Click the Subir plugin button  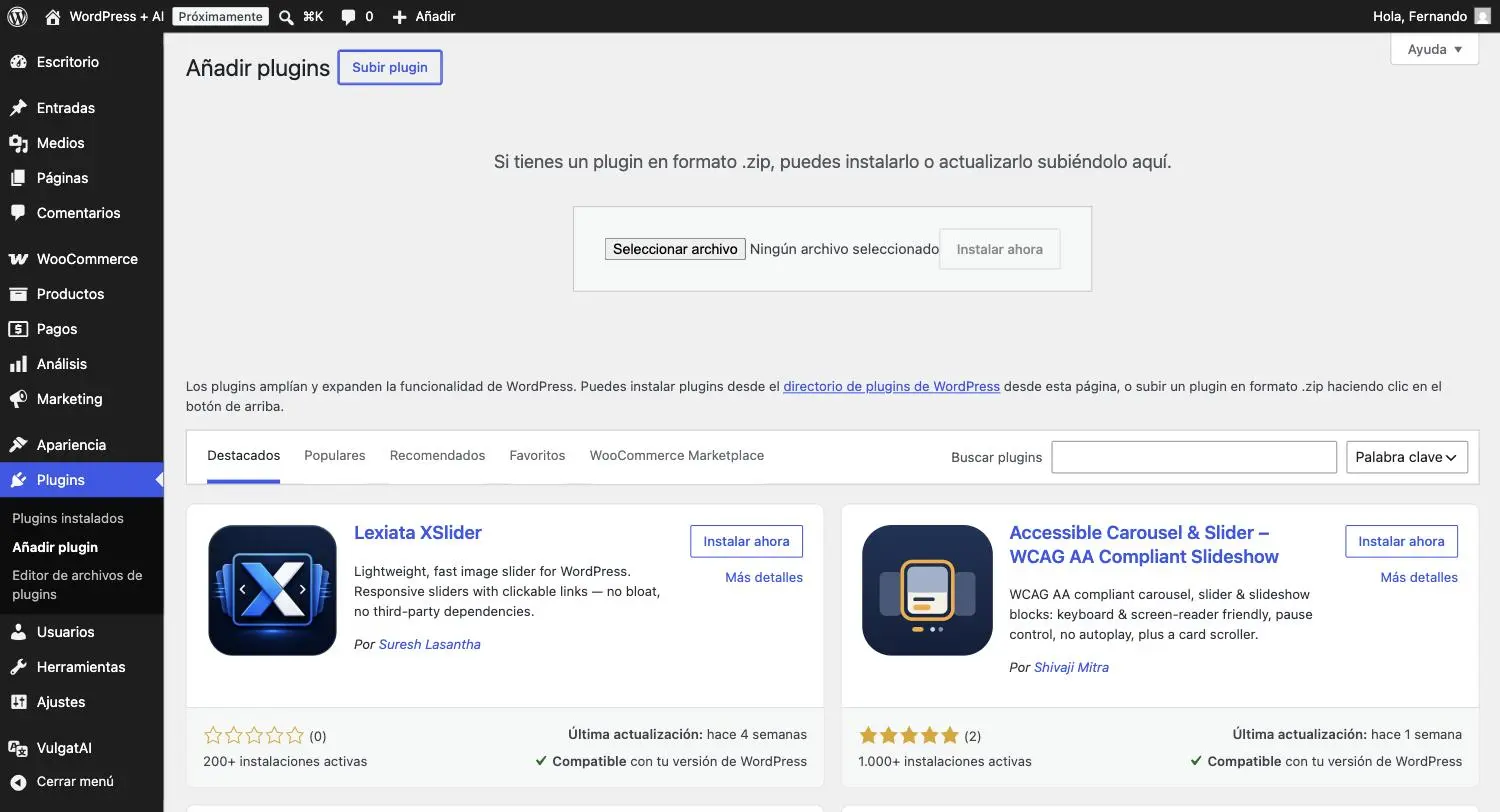point(390,68)
